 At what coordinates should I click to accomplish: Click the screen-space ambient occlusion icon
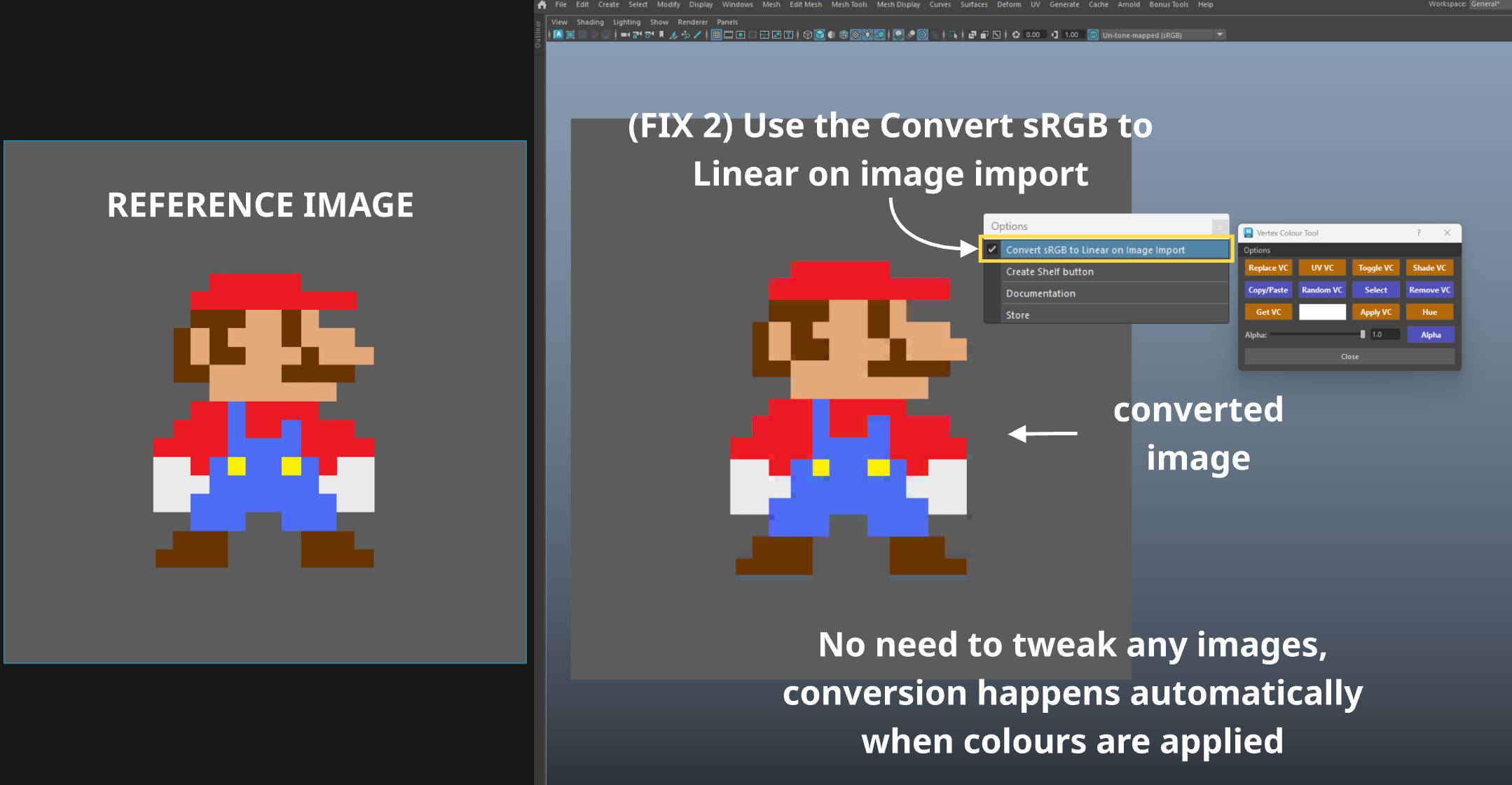pos(899,35)
